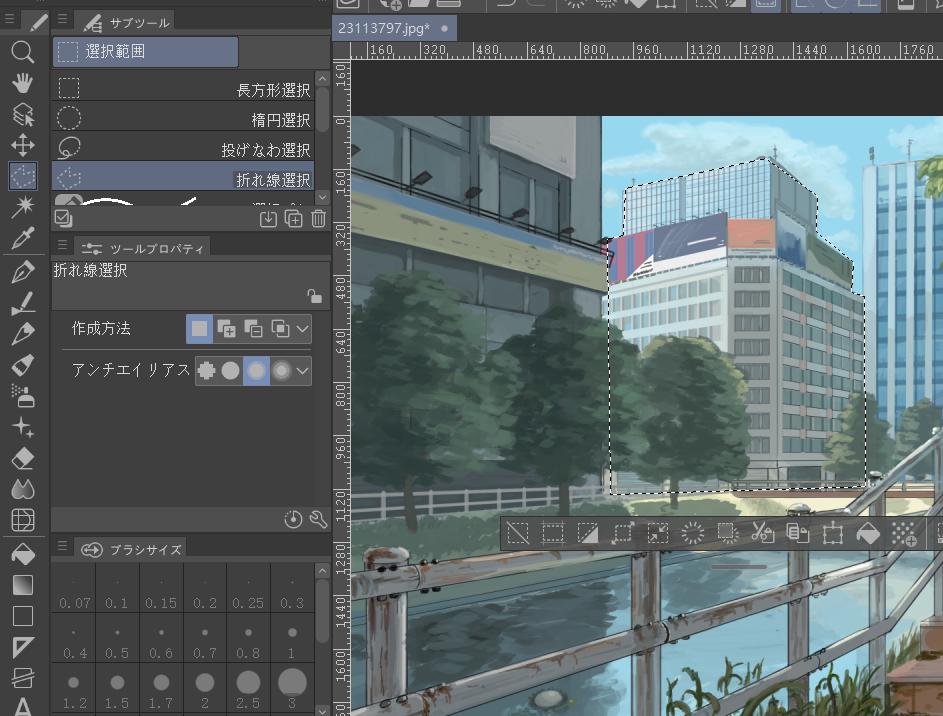Open the Tool palette menu
943x716 pixels.
click(x=10, y=19)
